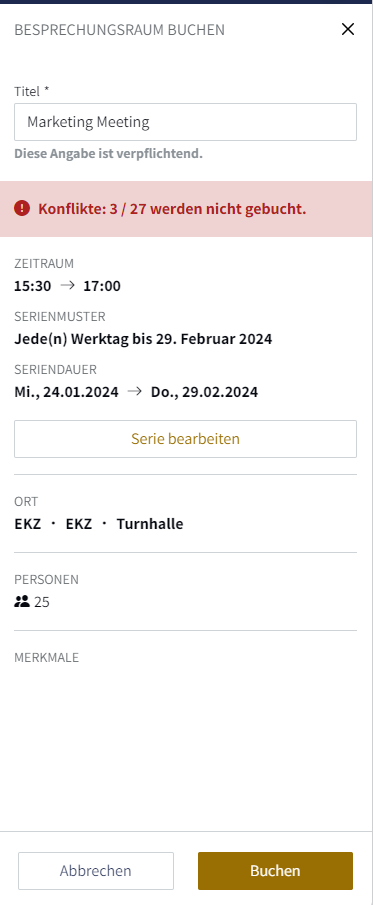
Task: Click the Turnhalle location text
Action: point(150,524)
